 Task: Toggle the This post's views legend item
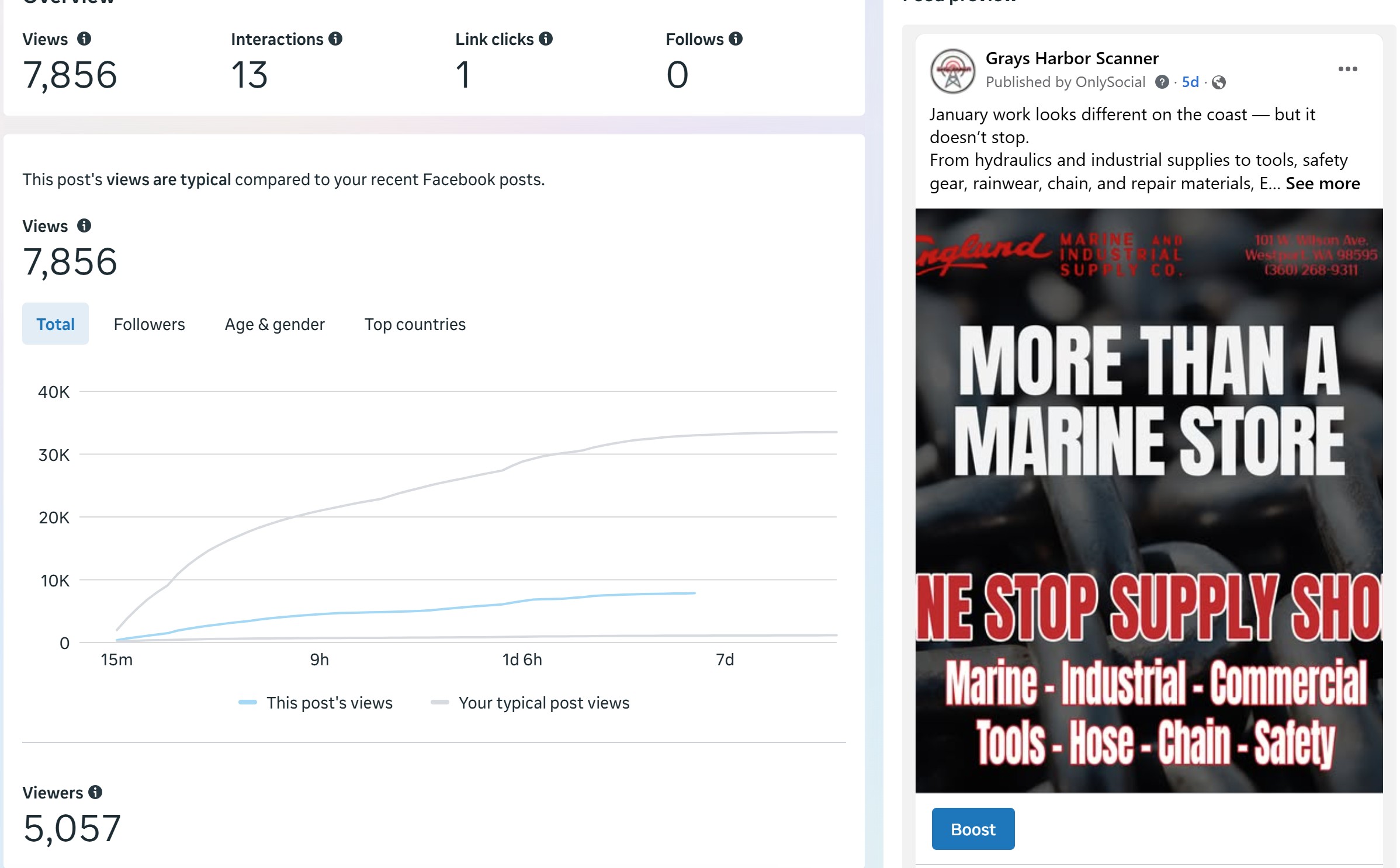coord(316,703)
